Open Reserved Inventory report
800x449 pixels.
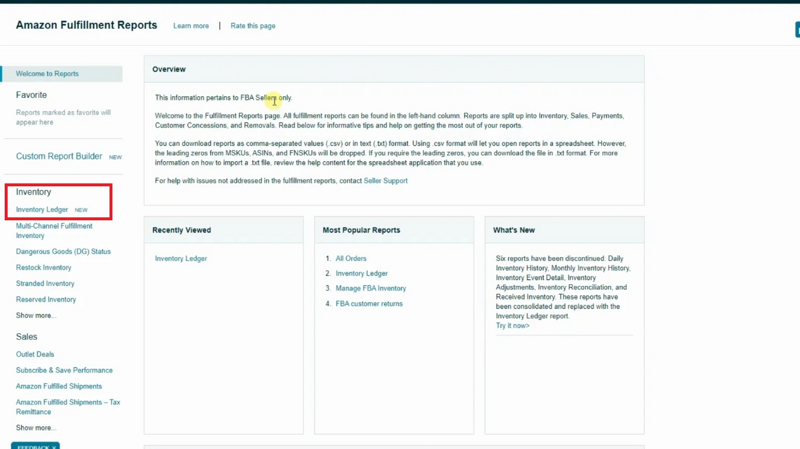point(46,300)
